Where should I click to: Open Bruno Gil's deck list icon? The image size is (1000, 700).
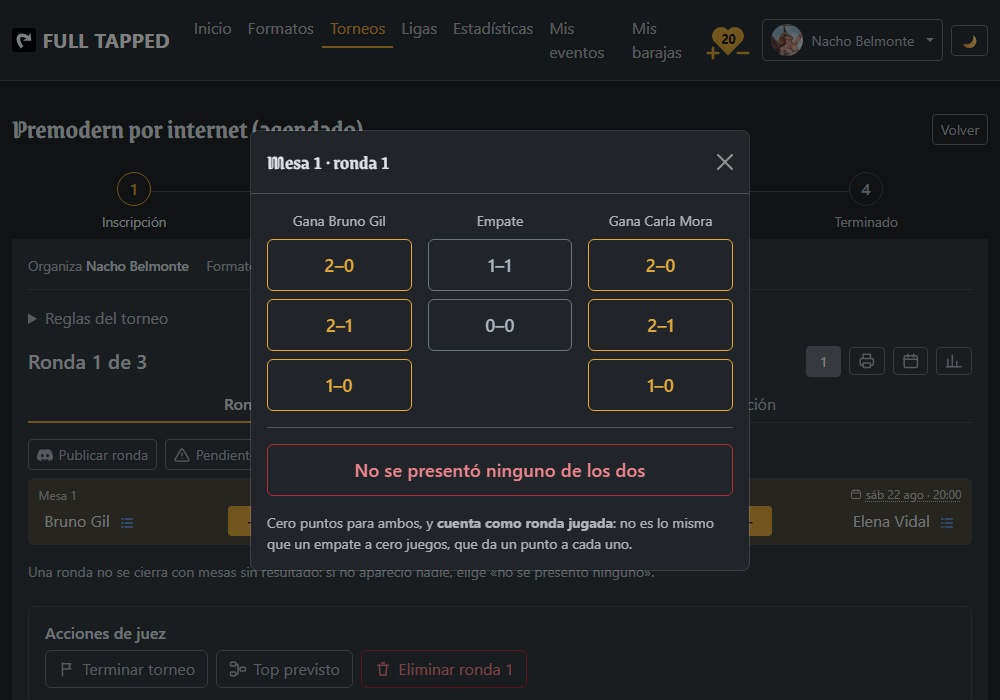pyautogui.click(x=127, y=523)
